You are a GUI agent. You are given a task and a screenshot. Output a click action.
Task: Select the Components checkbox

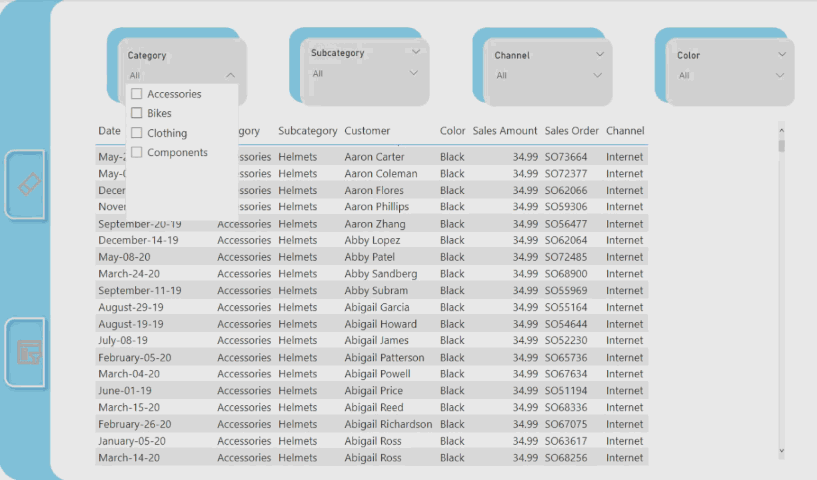click(137, 152)
